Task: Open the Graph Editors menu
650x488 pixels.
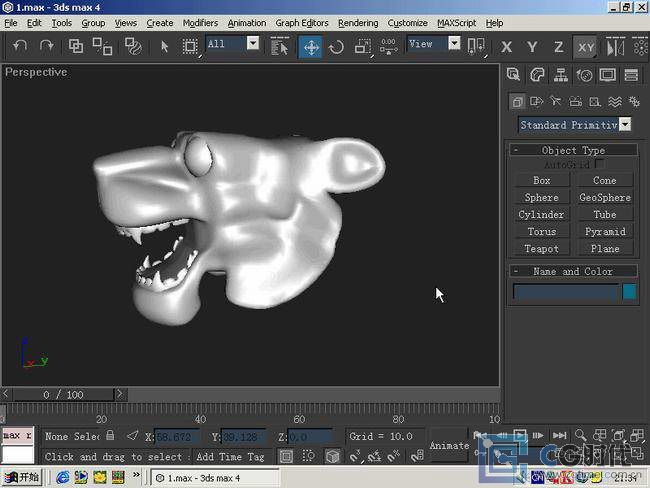Action: [302, 23]
